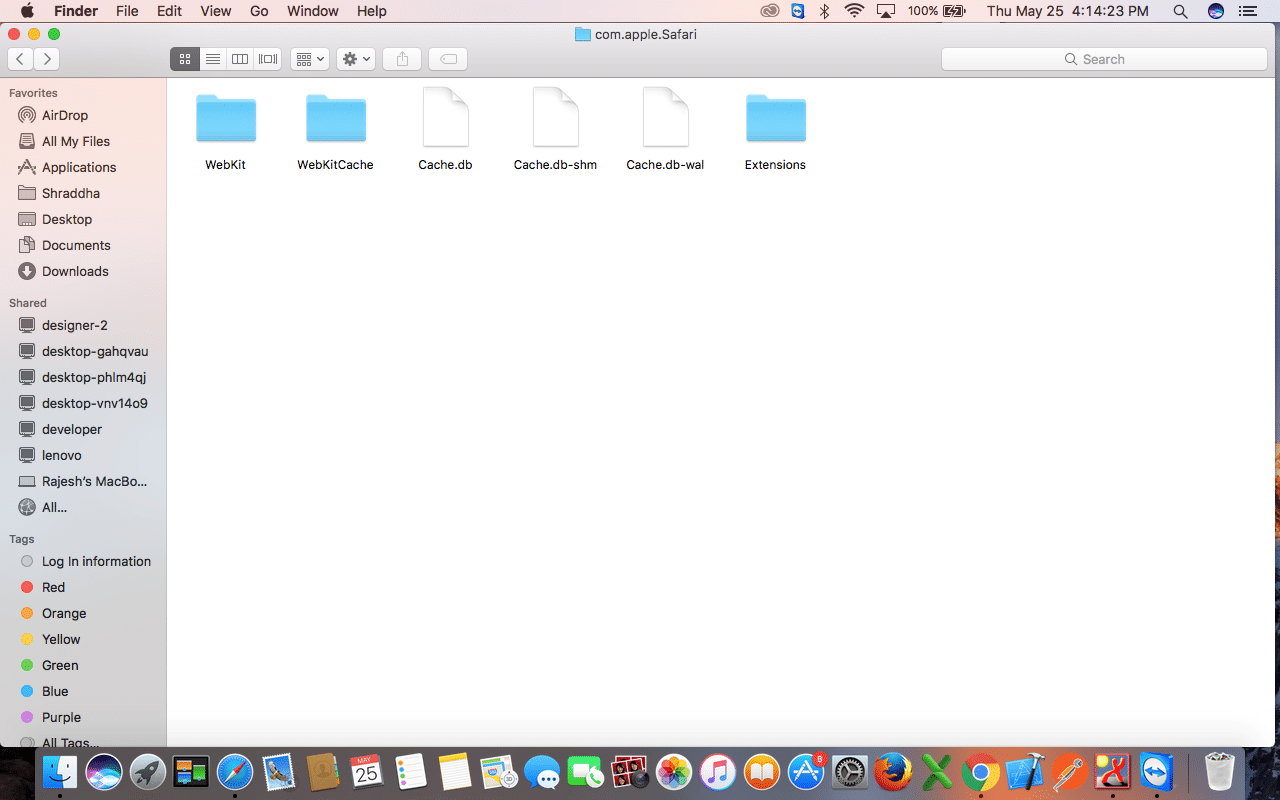This screenshot has width=1280, height=800.
Task: Open the item arrangement dropdown
Action: (x=310, y=59)
